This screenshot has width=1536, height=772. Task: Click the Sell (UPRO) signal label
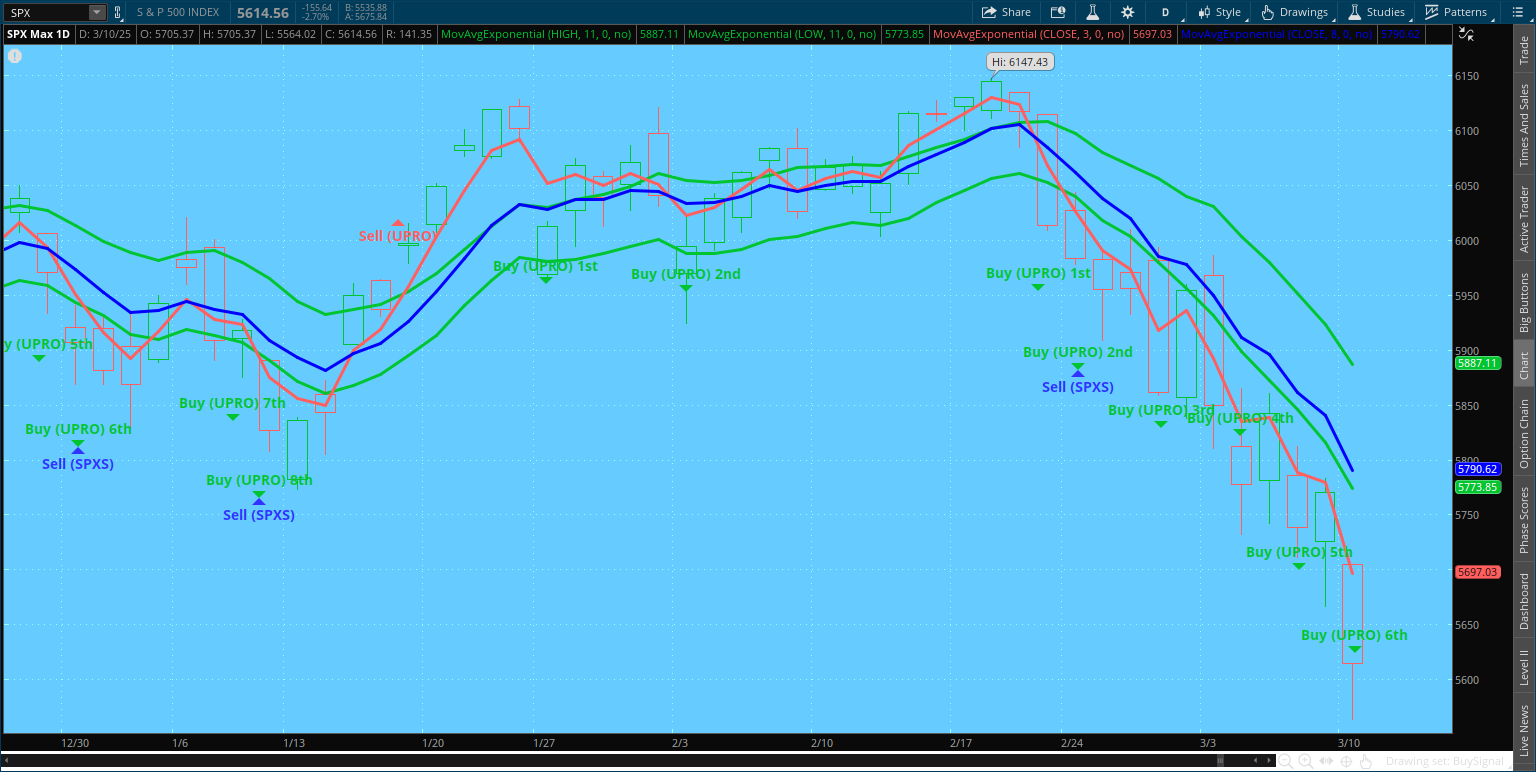(397, 236)
